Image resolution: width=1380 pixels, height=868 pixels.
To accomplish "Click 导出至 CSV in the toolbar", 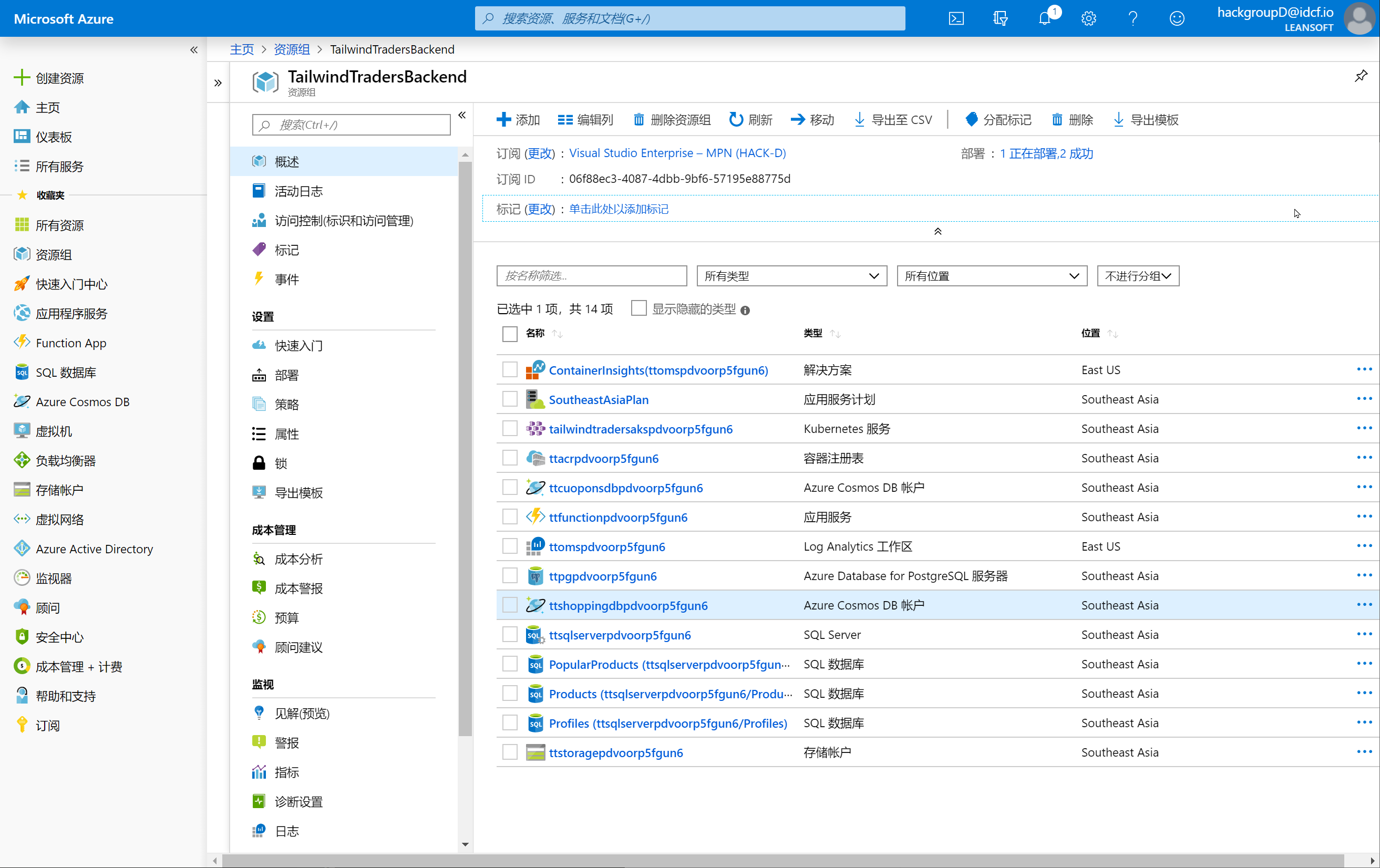I will [893, 120].
